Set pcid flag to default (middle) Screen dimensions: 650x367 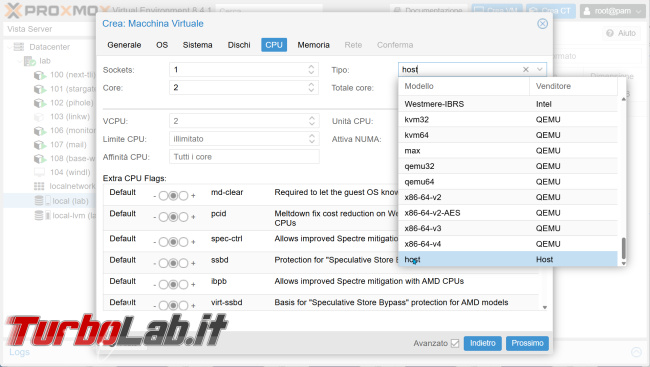(173, 217)
